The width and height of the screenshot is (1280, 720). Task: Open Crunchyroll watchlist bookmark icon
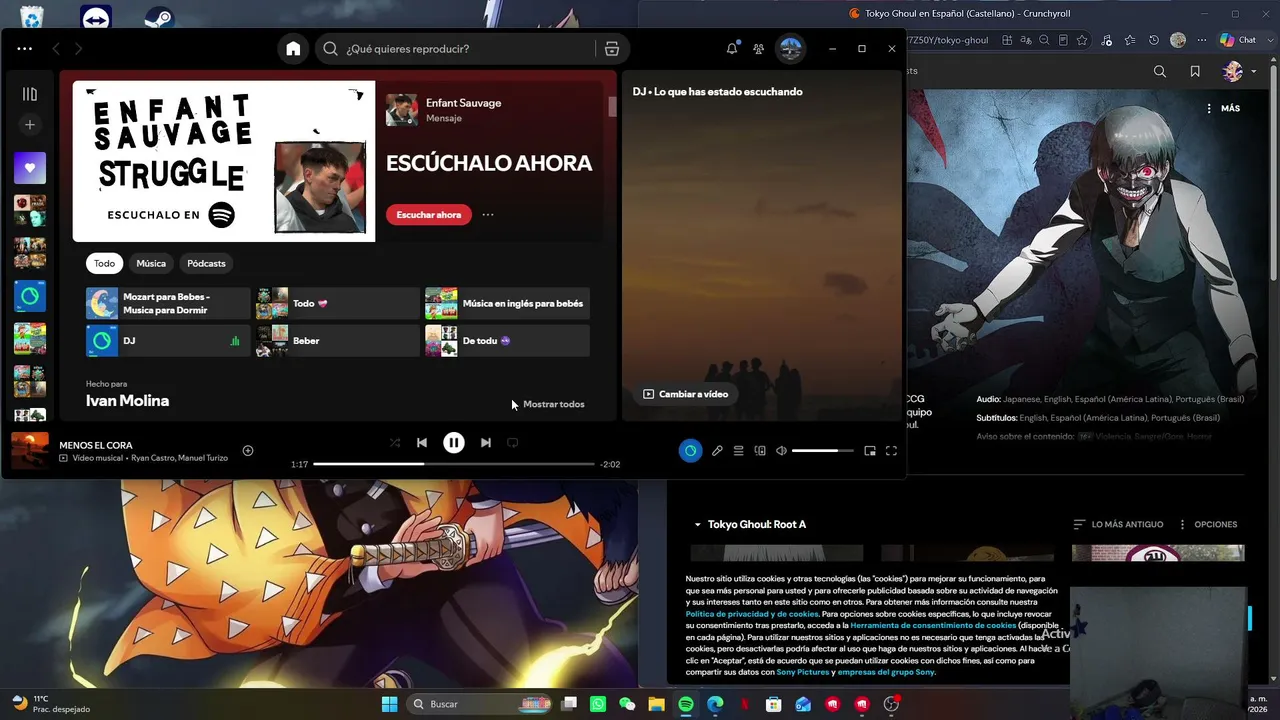1195,71
